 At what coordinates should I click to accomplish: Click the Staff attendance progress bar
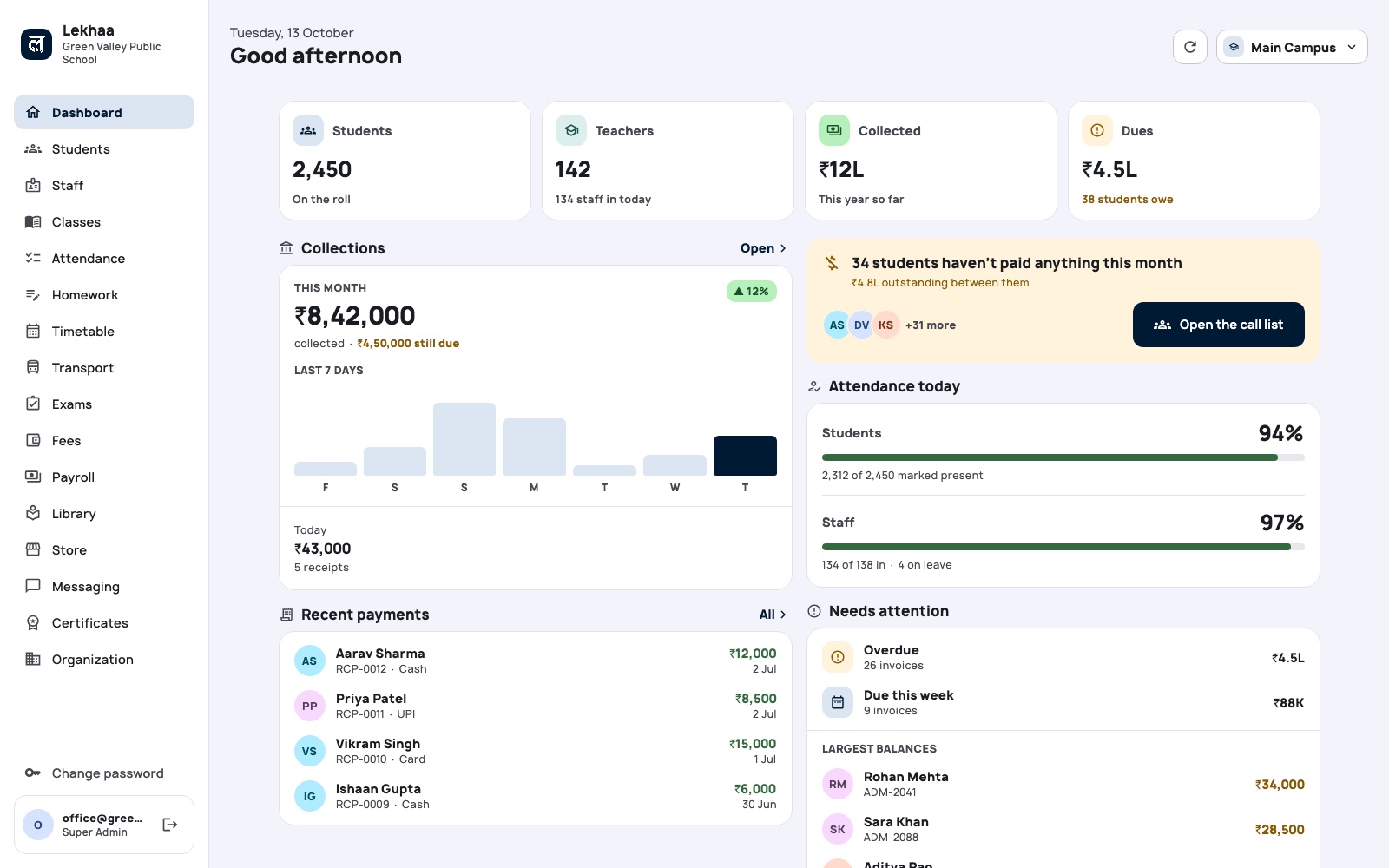click(x=1063, y=547)
